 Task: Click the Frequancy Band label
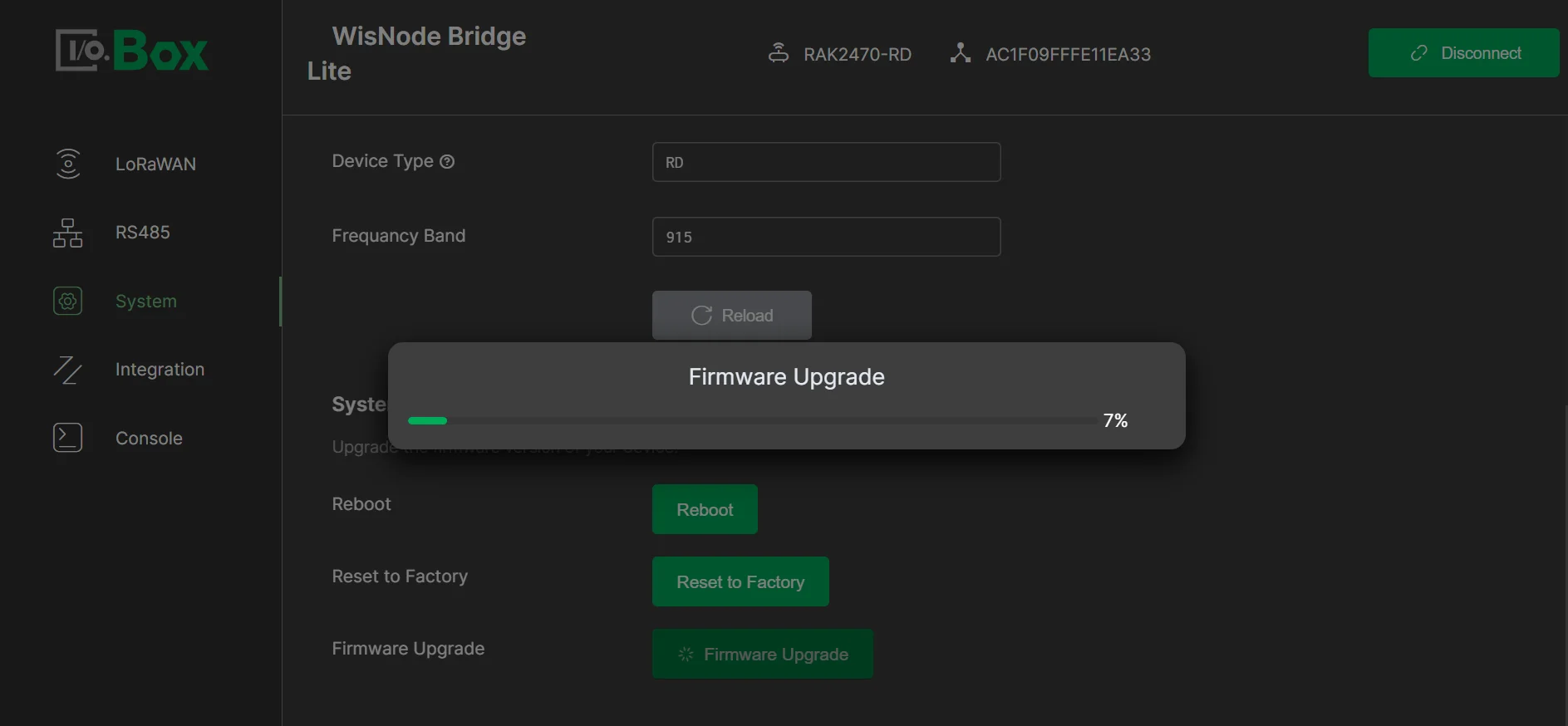point(399,236)
